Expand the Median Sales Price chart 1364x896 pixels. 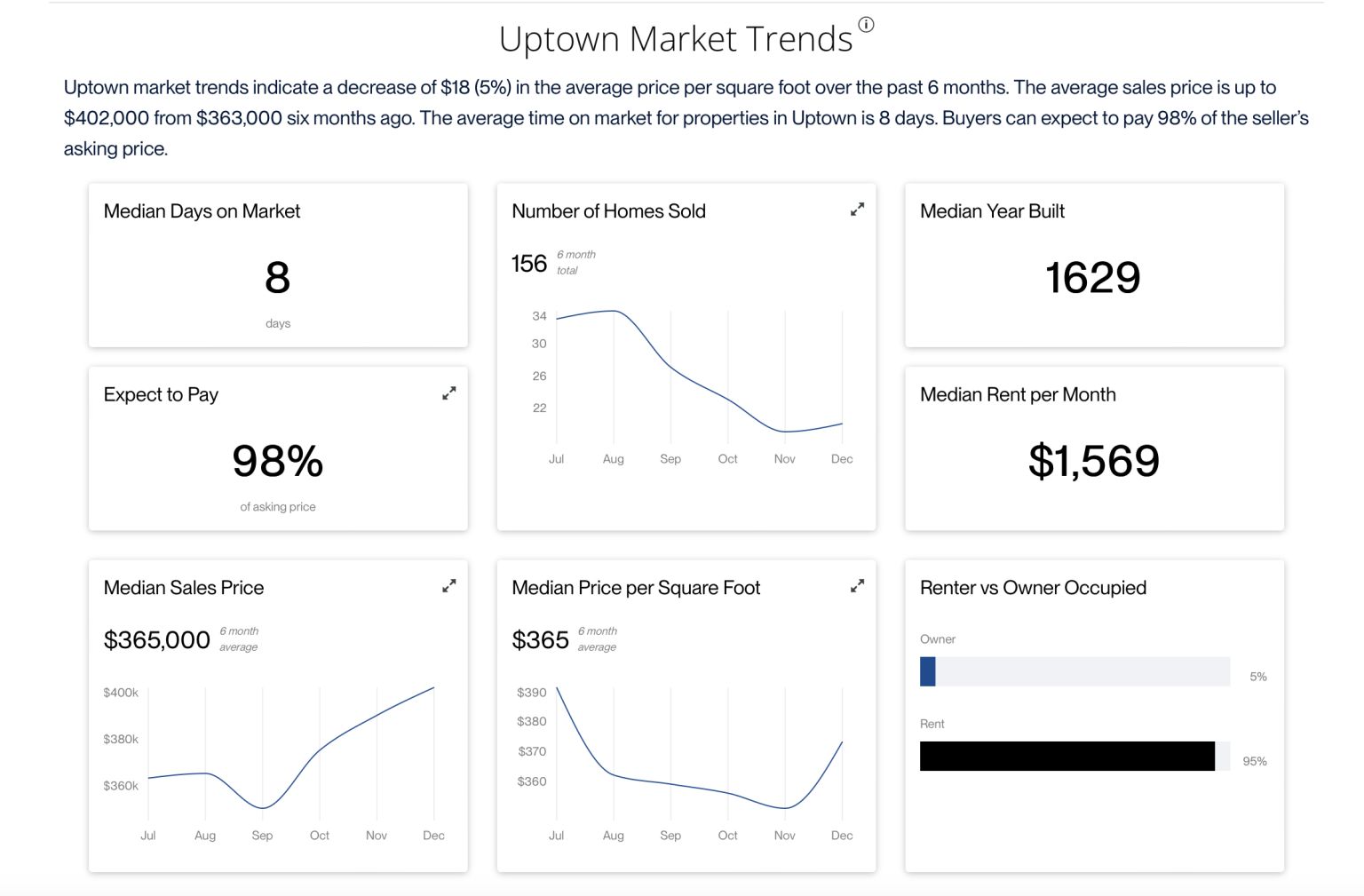click(x=449, y=586)
